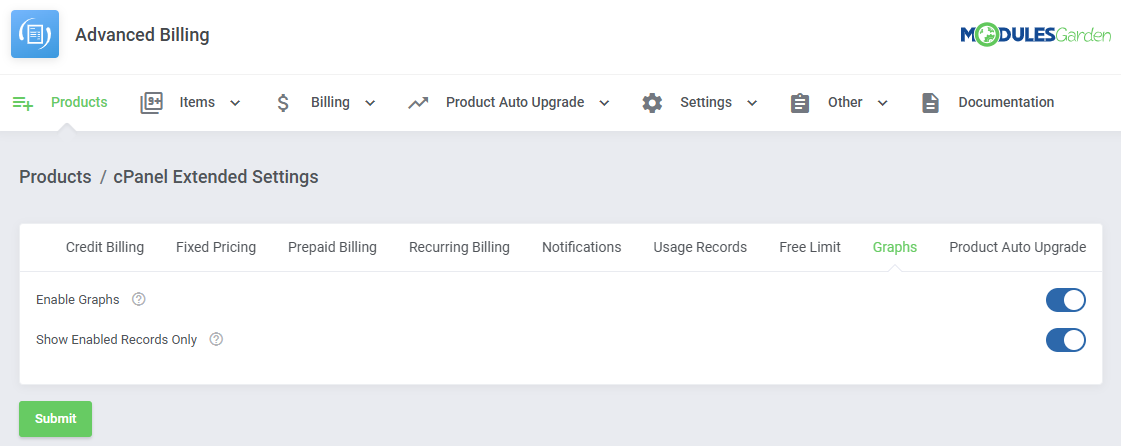1121x446 pixels.
Task: Open the Items menu label
Action: 197,102
